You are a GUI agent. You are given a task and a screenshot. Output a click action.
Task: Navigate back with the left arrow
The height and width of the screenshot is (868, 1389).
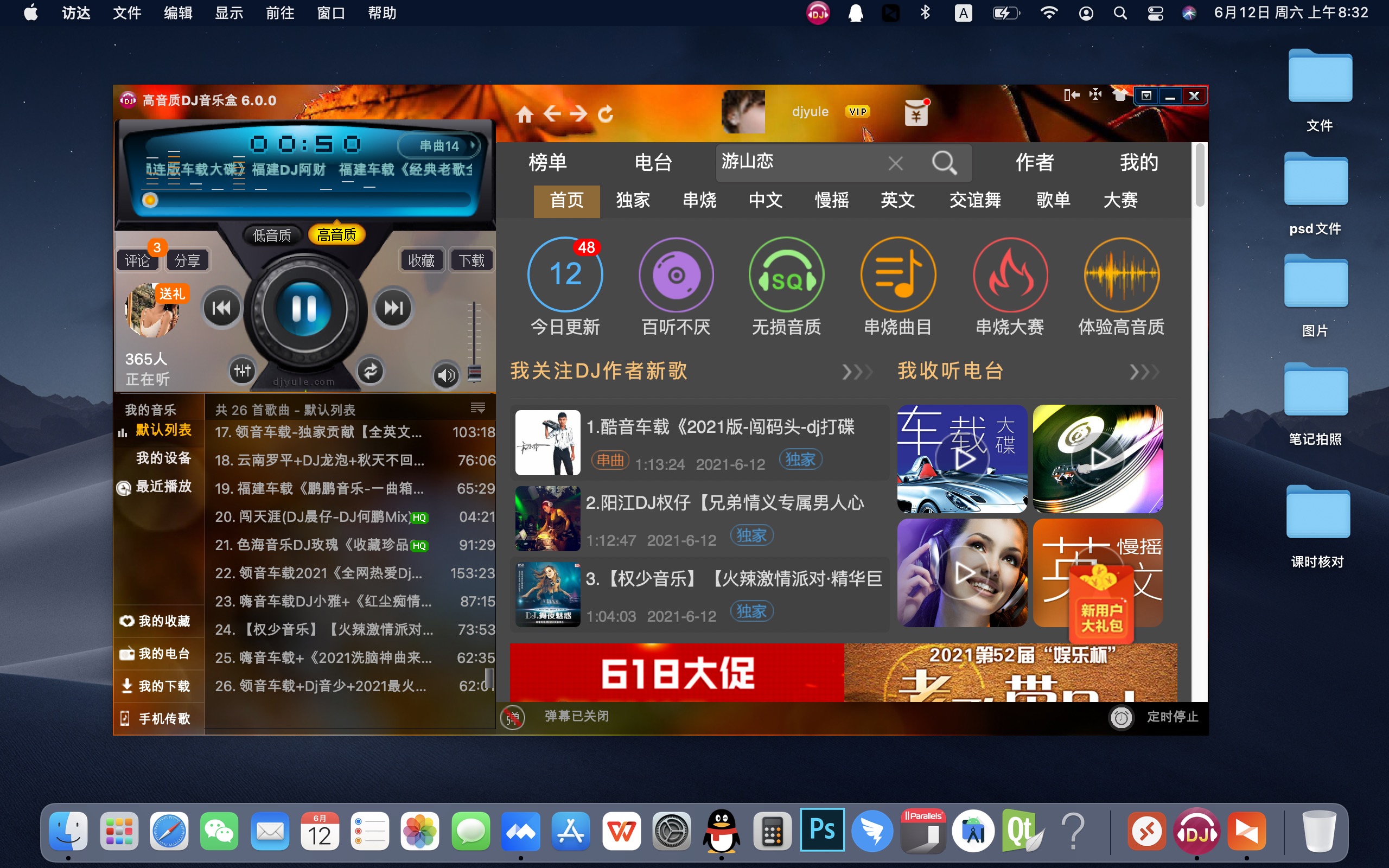point(552,114)
